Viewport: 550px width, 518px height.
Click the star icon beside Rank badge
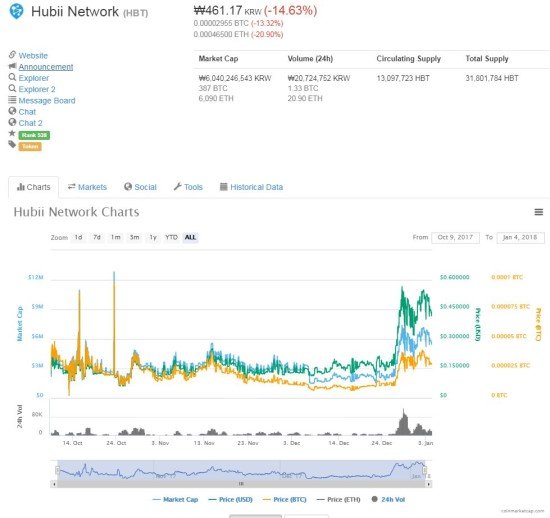pos(12,133)
